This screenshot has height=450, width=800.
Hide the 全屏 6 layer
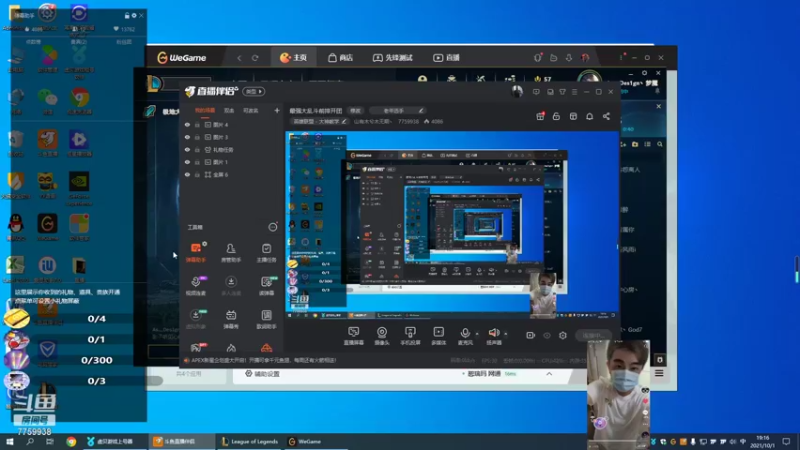(187, 174)
